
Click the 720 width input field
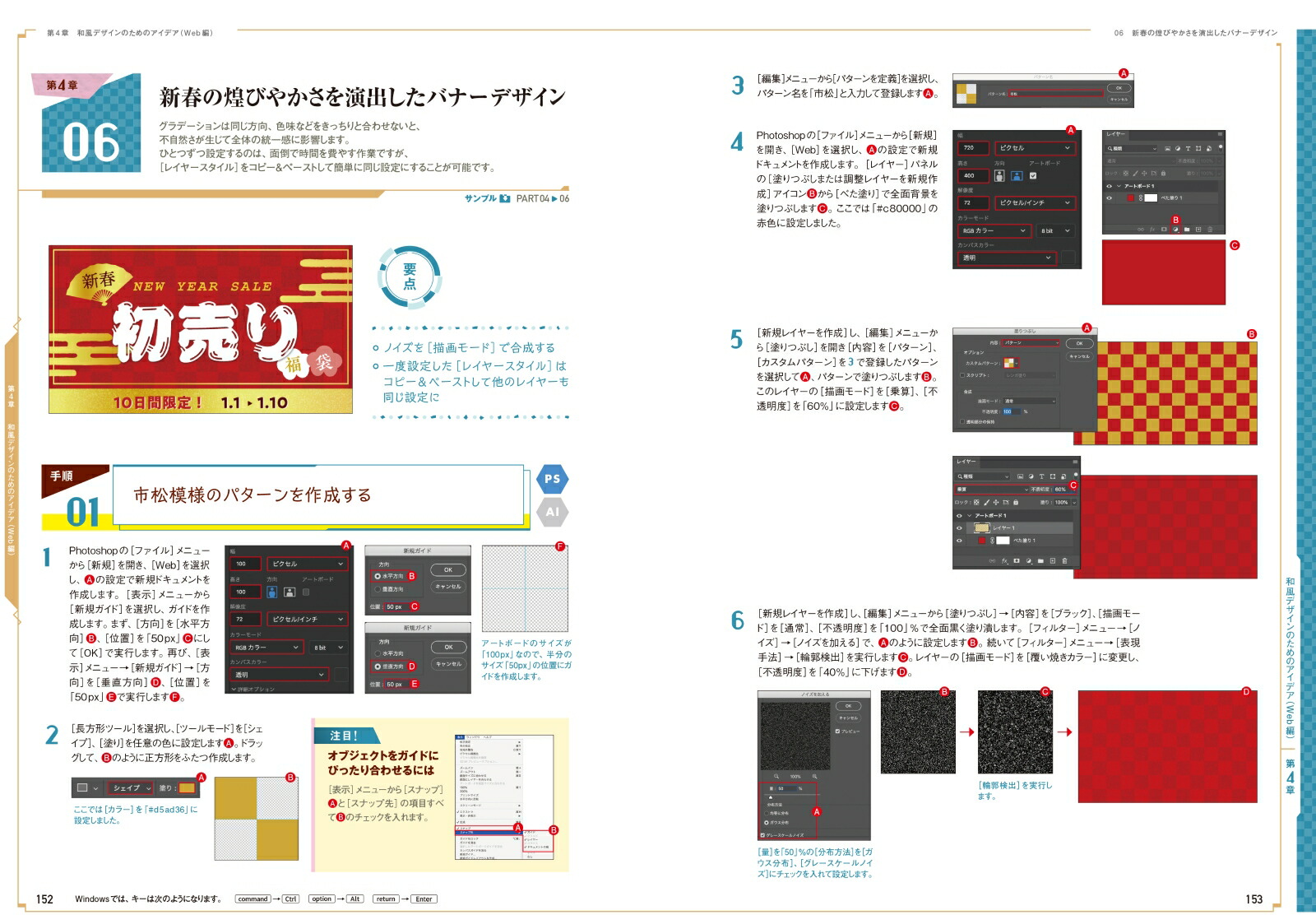(x=974, y=148)
